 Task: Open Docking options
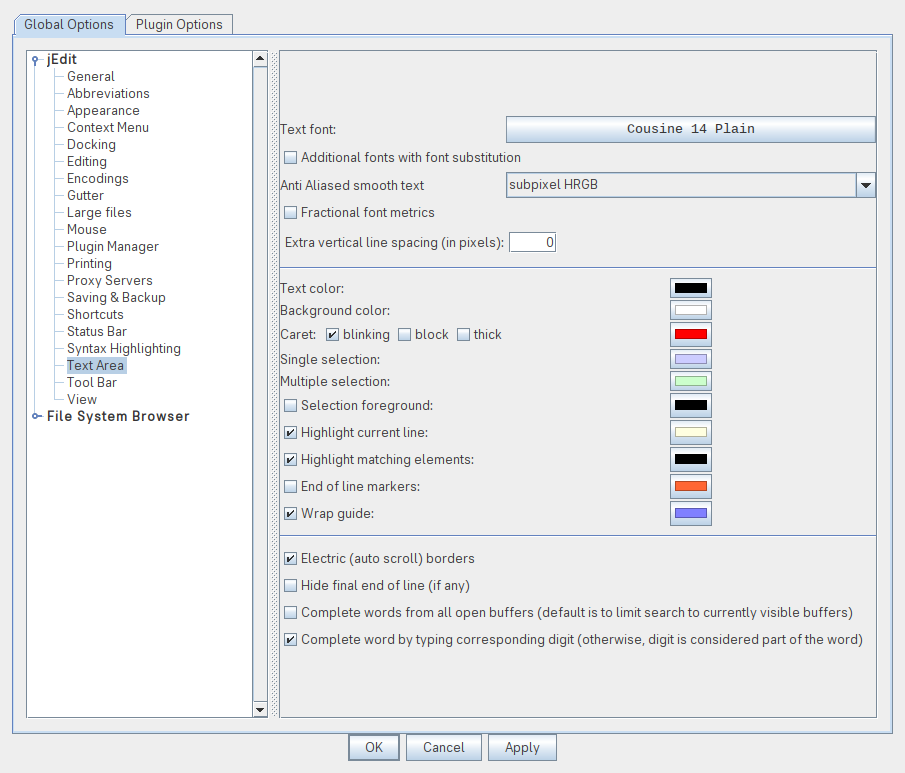tap(91, 144)
